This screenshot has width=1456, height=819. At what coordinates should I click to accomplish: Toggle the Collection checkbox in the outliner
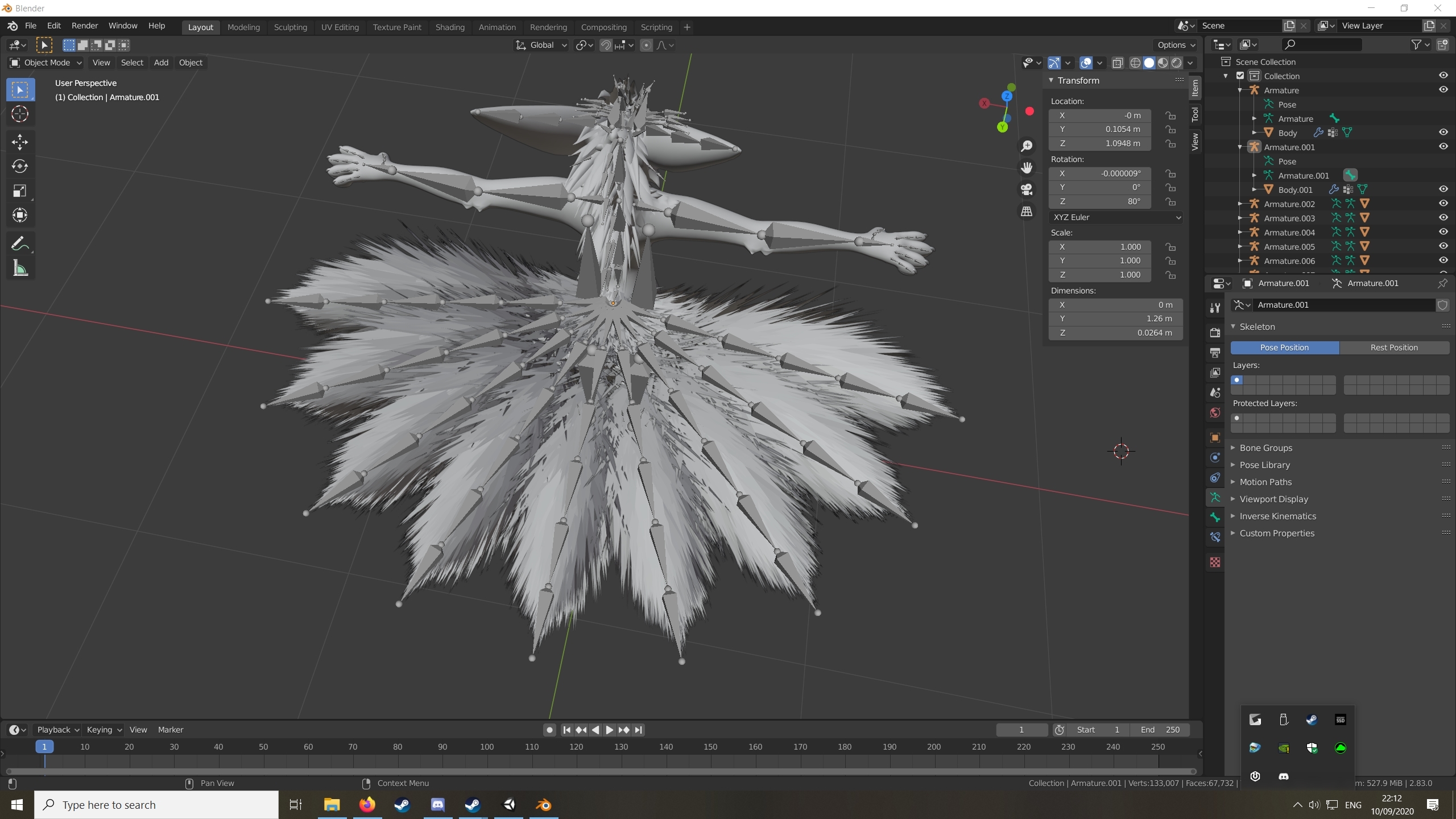coord(1240,76)
